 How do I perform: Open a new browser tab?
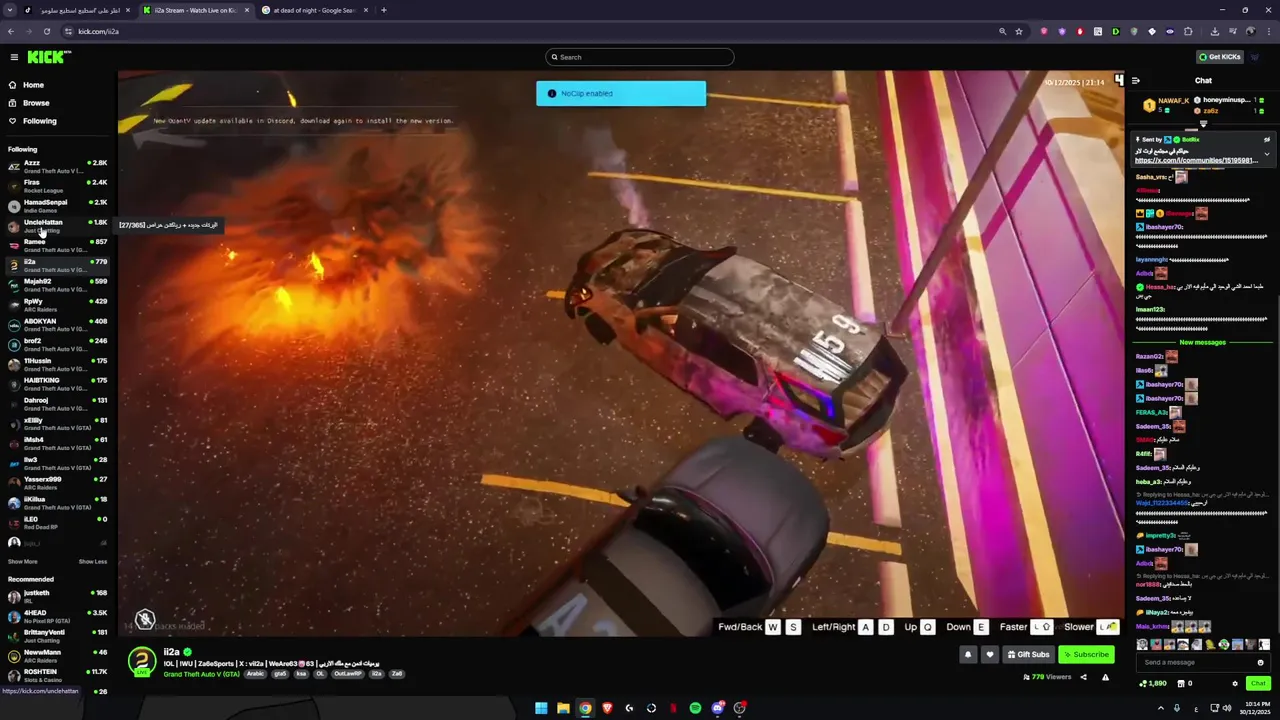384,10
